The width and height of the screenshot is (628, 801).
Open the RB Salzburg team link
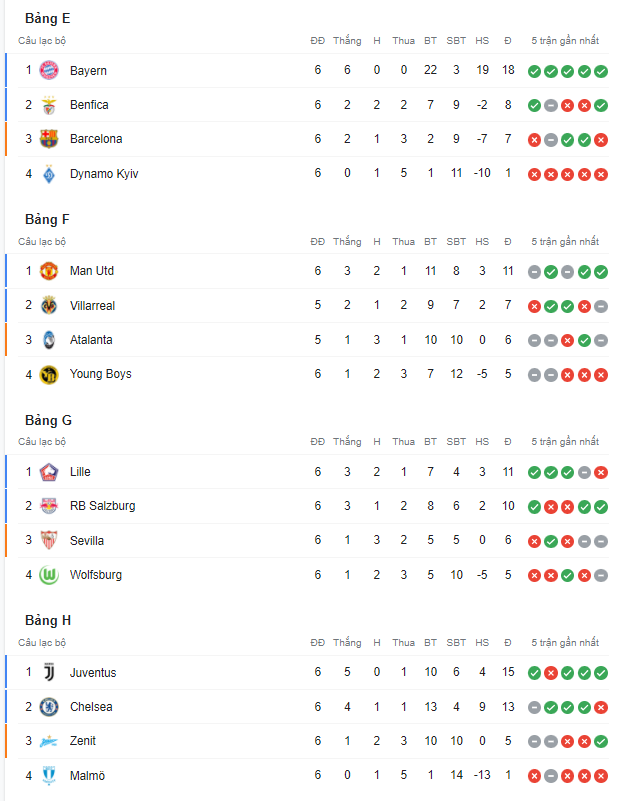(103, 506)
